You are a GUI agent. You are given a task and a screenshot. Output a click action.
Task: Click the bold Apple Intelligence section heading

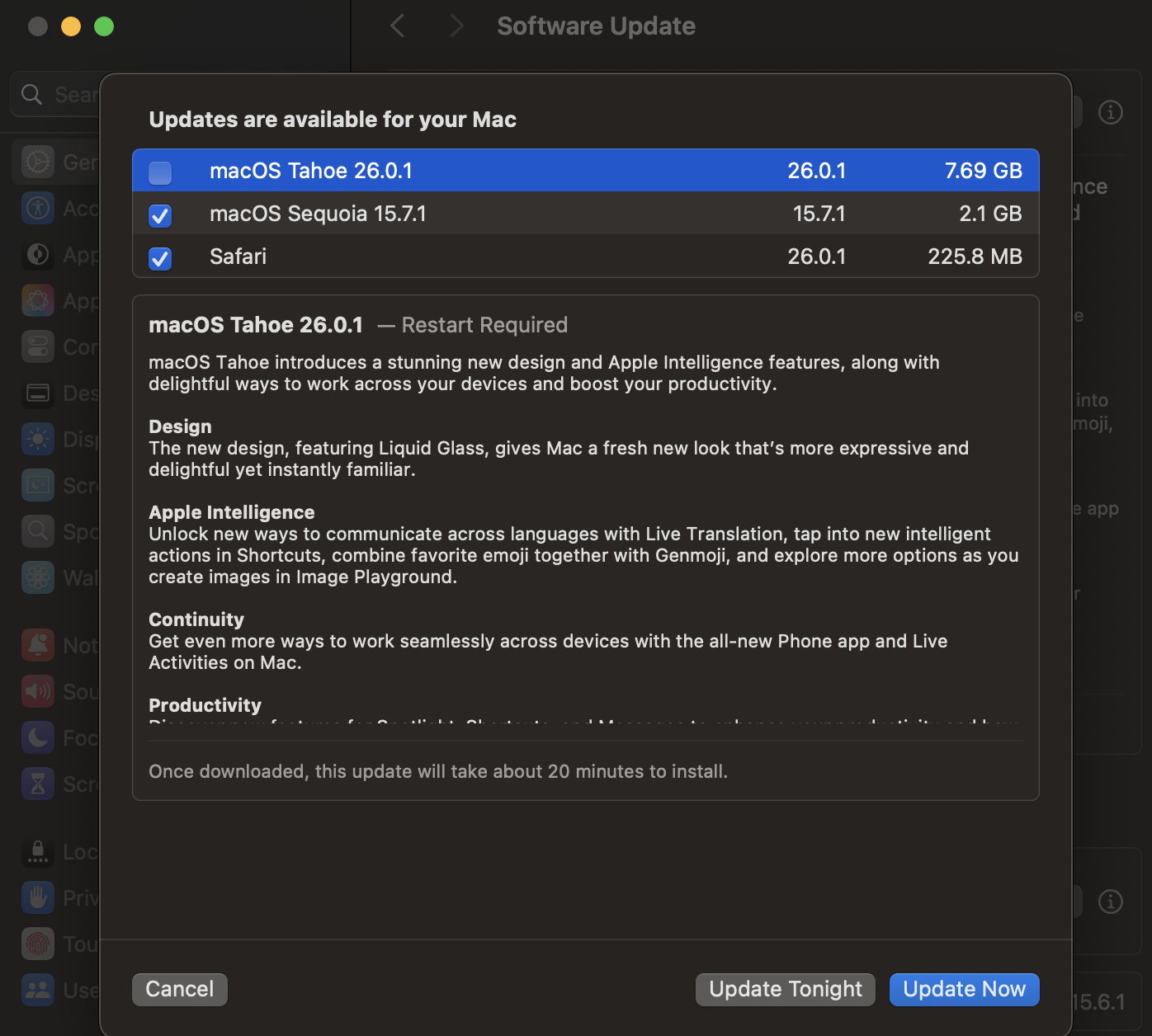[232, 512]
